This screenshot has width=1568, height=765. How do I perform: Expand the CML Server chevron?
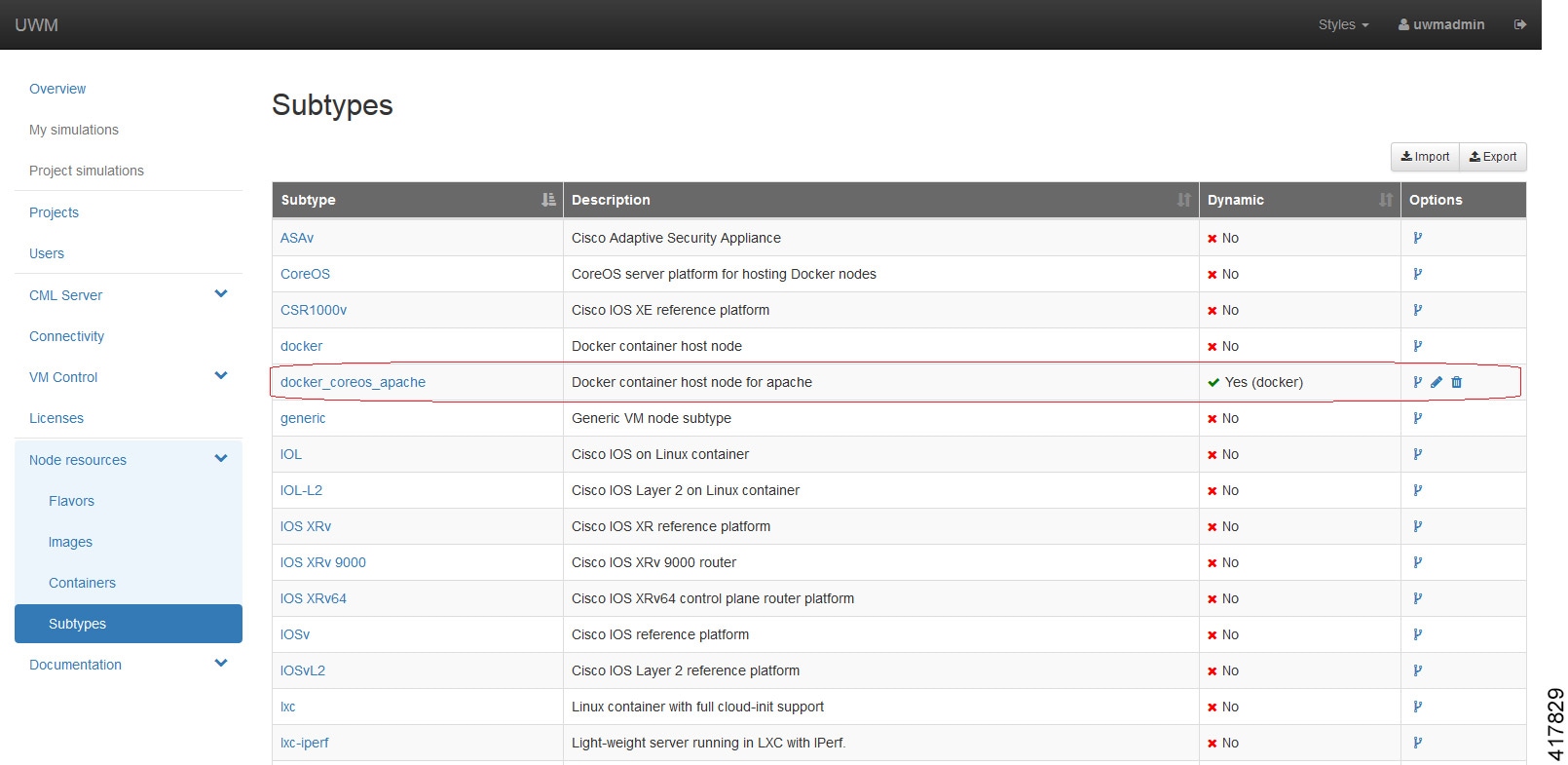point(221,293)
